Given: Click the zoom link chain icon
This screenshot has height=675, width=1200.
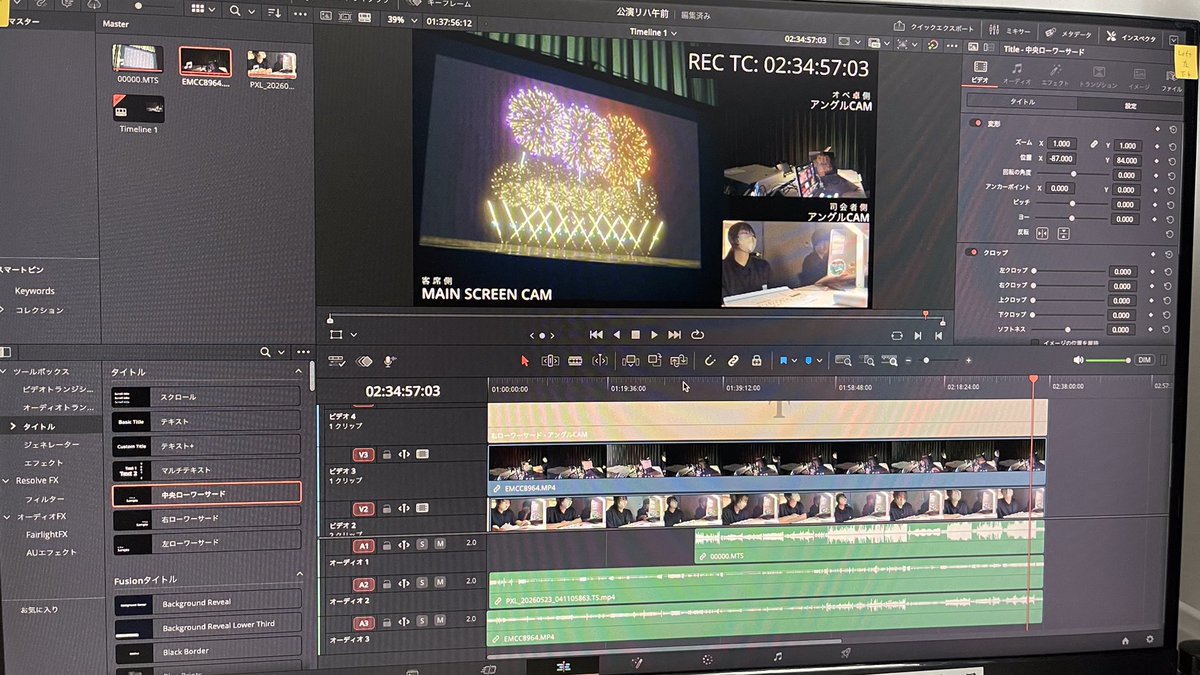Looking at the screenshot, I should coord(1095,144).
